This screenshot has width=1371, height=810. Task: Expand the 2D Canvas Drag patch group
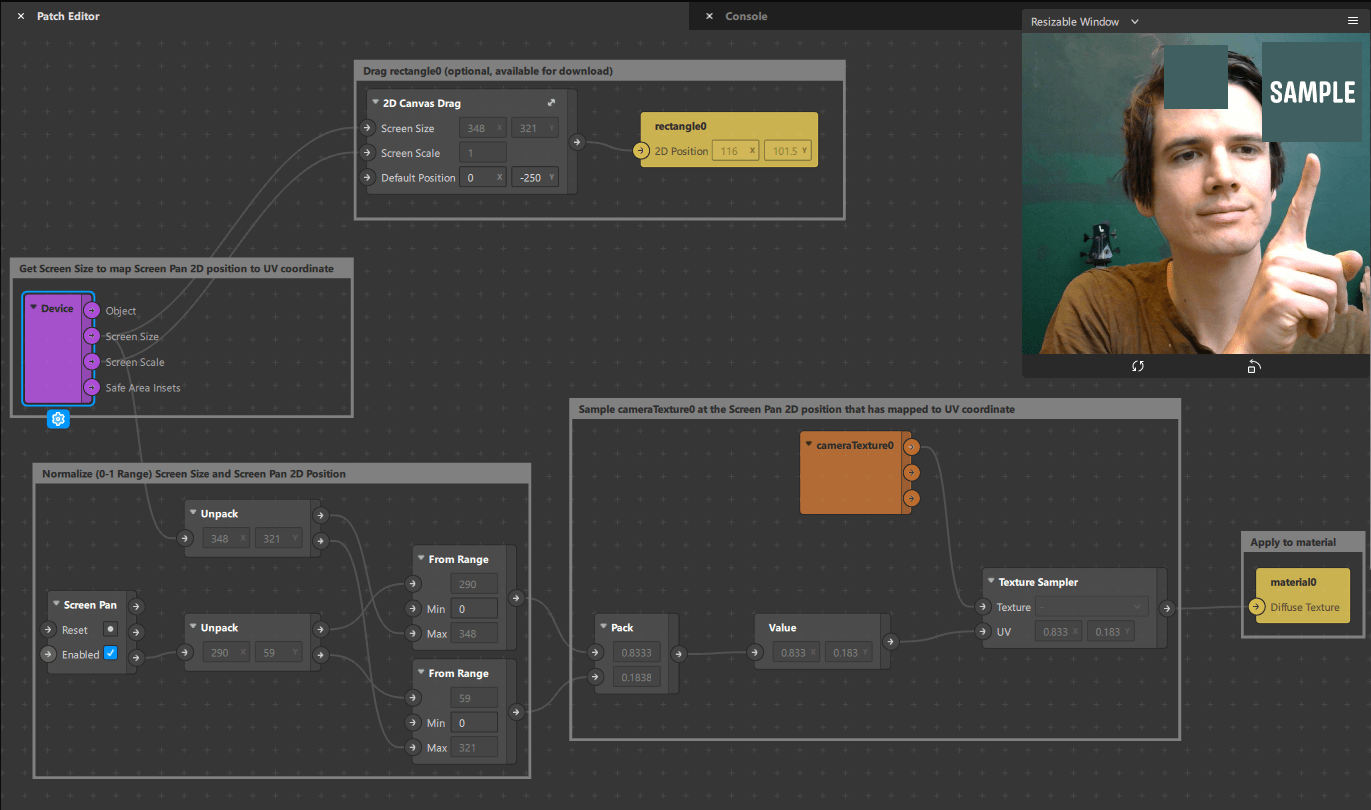point(551,103)
